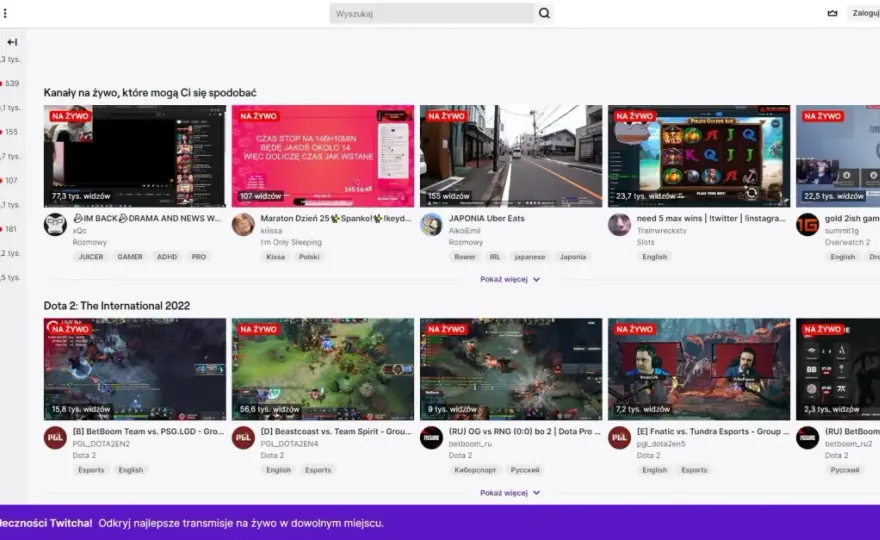Open xQc channel avatar
This screenshot has width=880, height=540.
(x=55, y=225)
